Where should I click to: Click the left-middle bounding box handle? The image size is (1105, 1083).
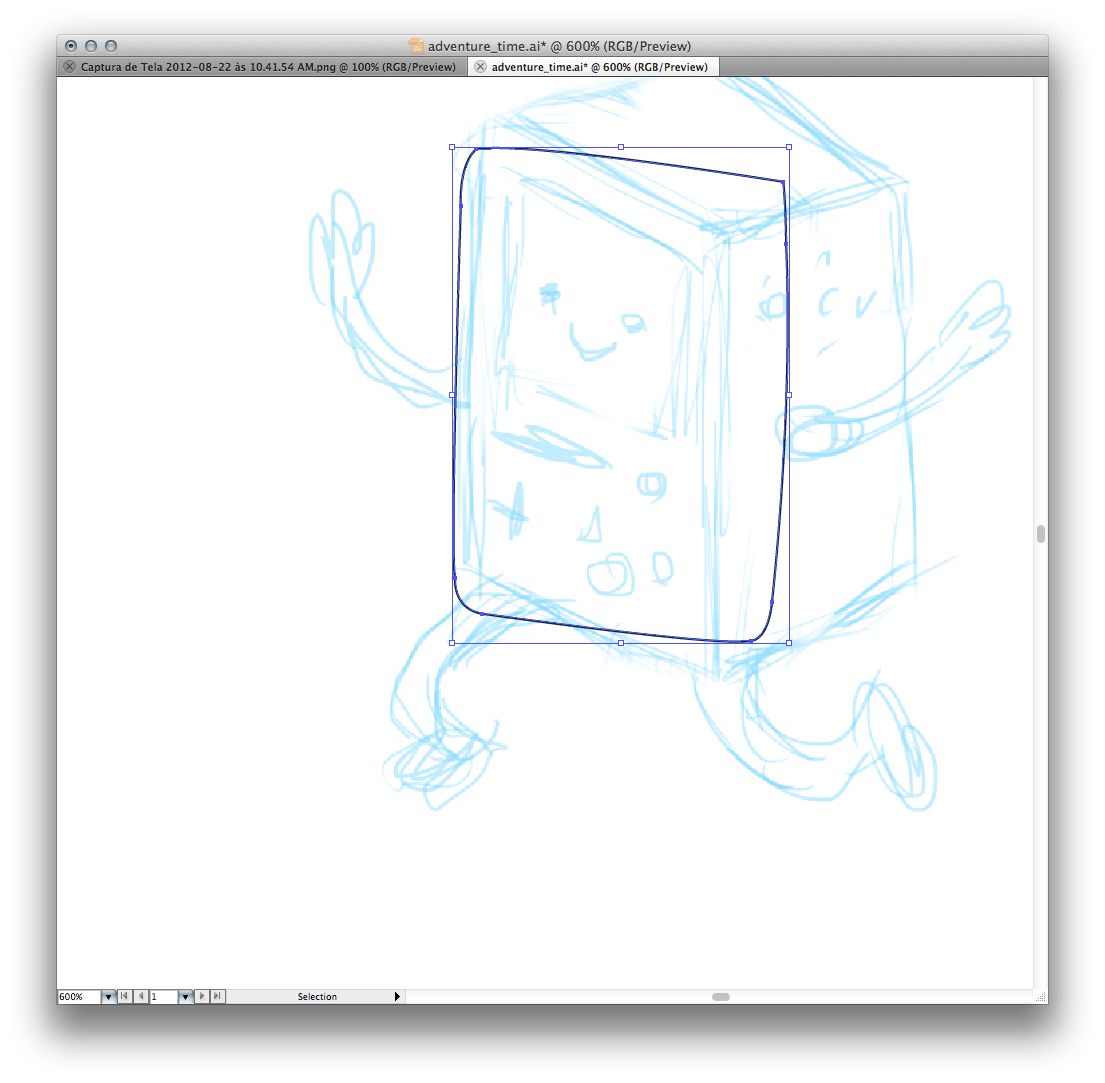tap(452, 395)
